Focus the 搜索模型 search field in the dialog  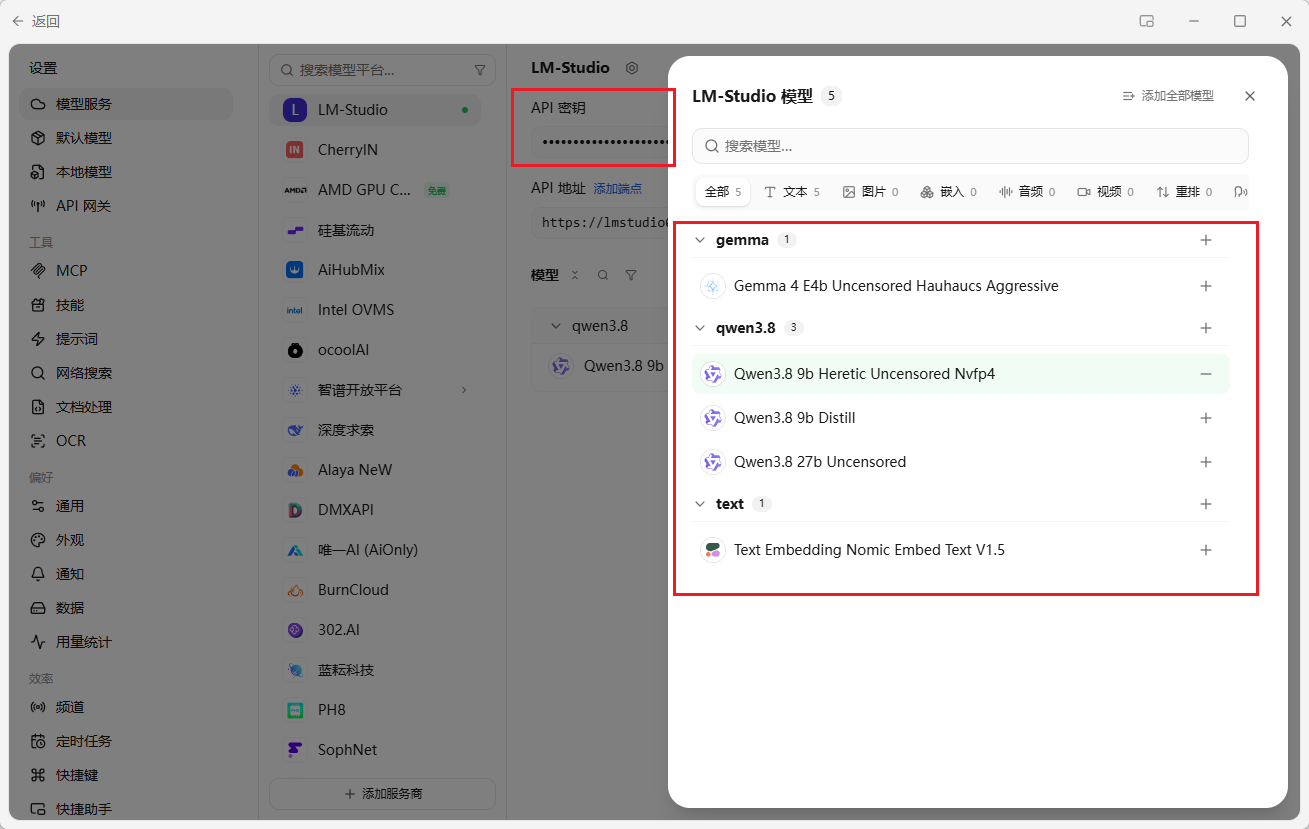970,146
